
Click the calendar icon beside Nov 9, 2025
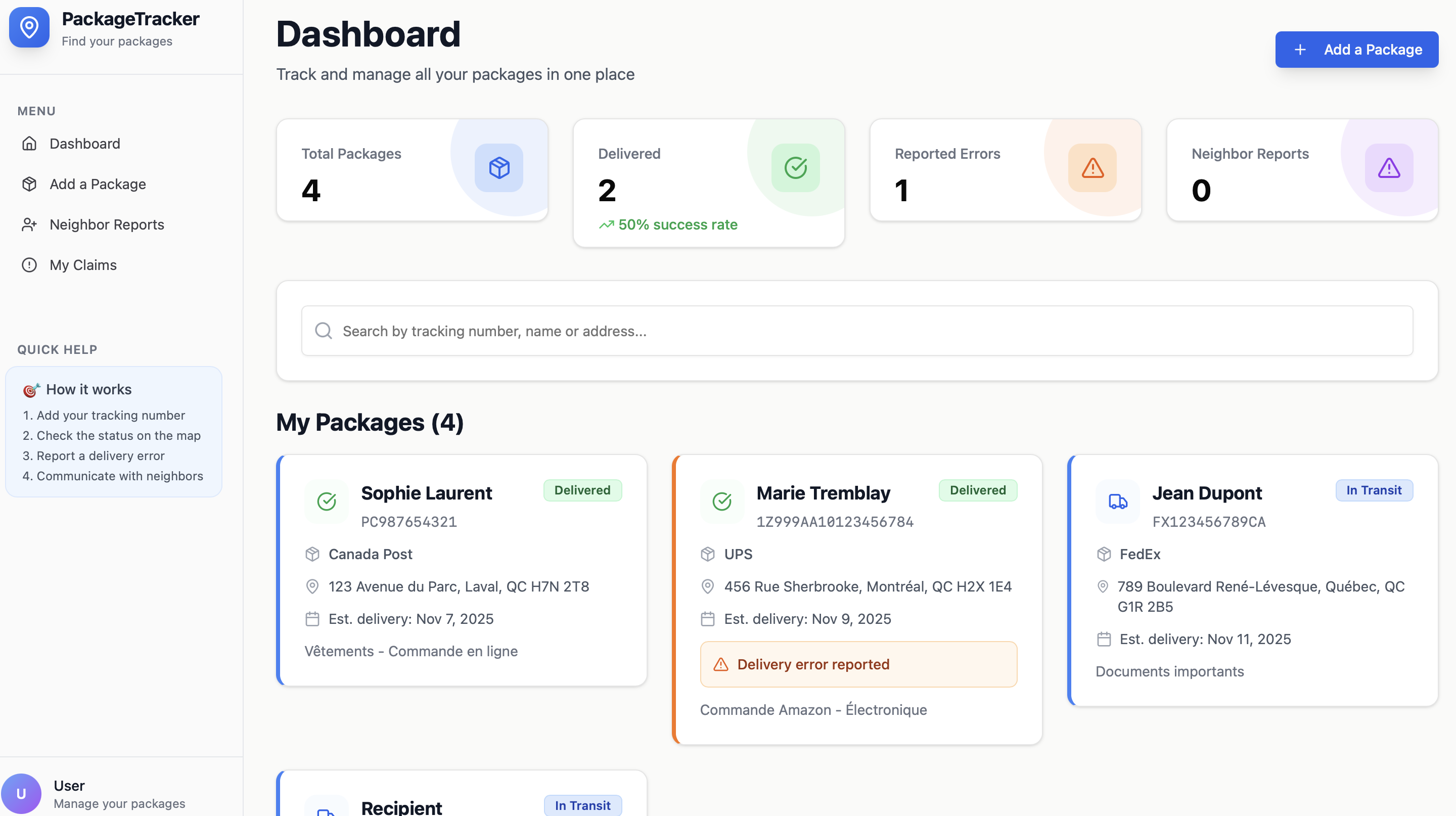pos(708,619)
